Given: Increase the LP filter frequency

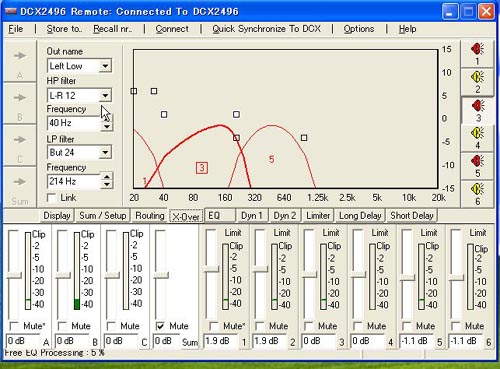Looking at the screenshot, I should pos(107,177).
